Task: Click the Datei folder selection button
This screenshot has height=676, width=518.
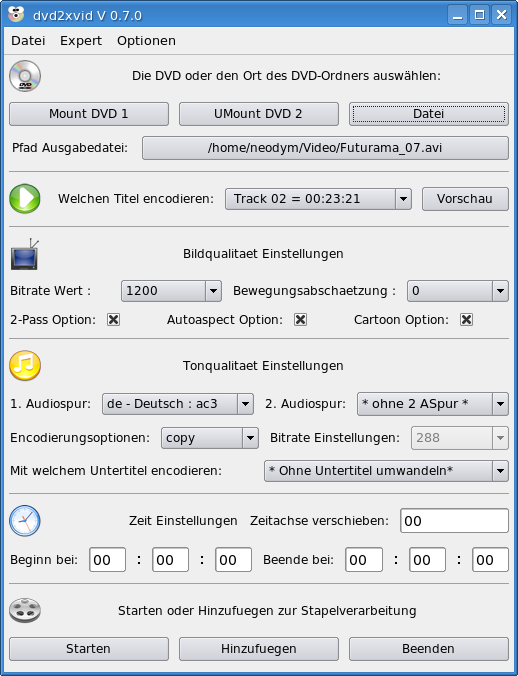Action: pyautogui.click(x=429, y=114)
